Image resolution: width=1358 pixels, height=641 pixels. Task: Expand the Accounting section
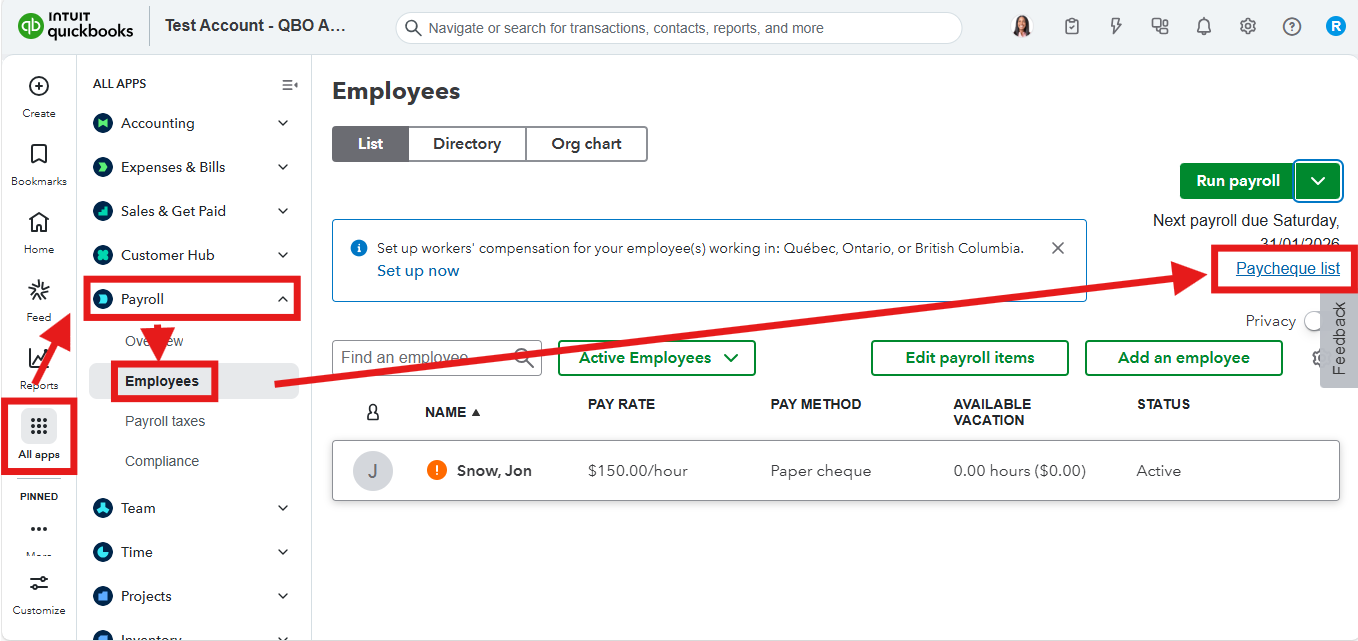(283, 123)
